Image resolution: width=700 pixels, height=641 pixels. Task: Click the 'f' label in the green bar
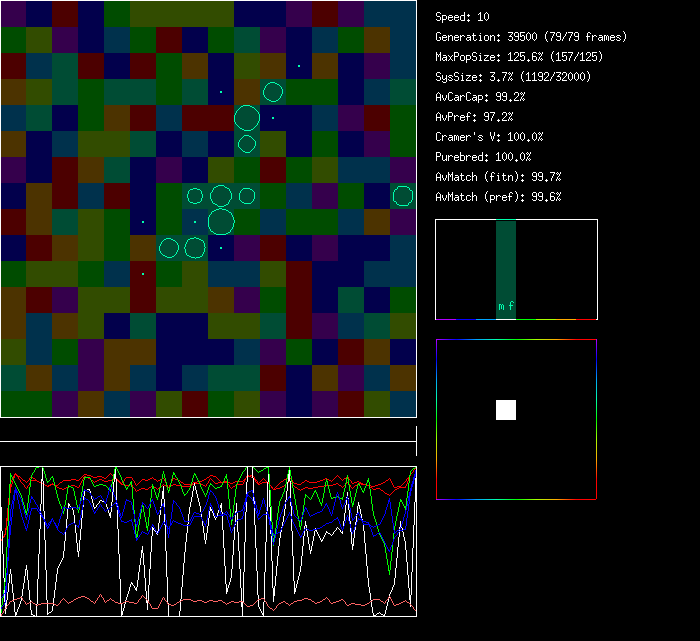[x=511, y=307]
